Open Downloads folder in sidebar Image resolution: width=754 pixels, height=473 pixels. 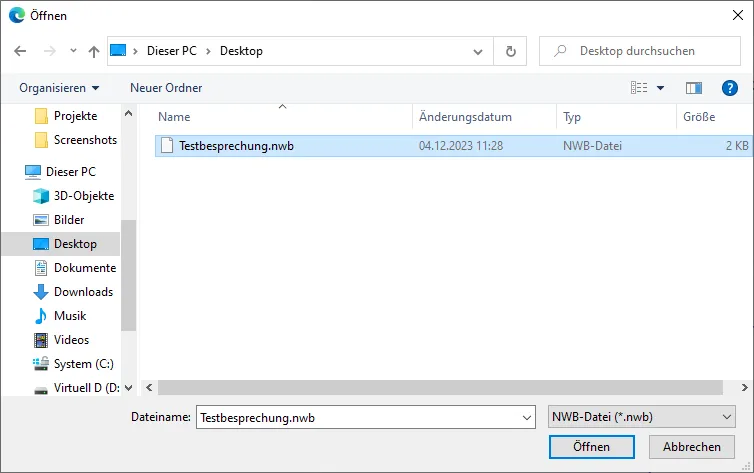(83, 292)
